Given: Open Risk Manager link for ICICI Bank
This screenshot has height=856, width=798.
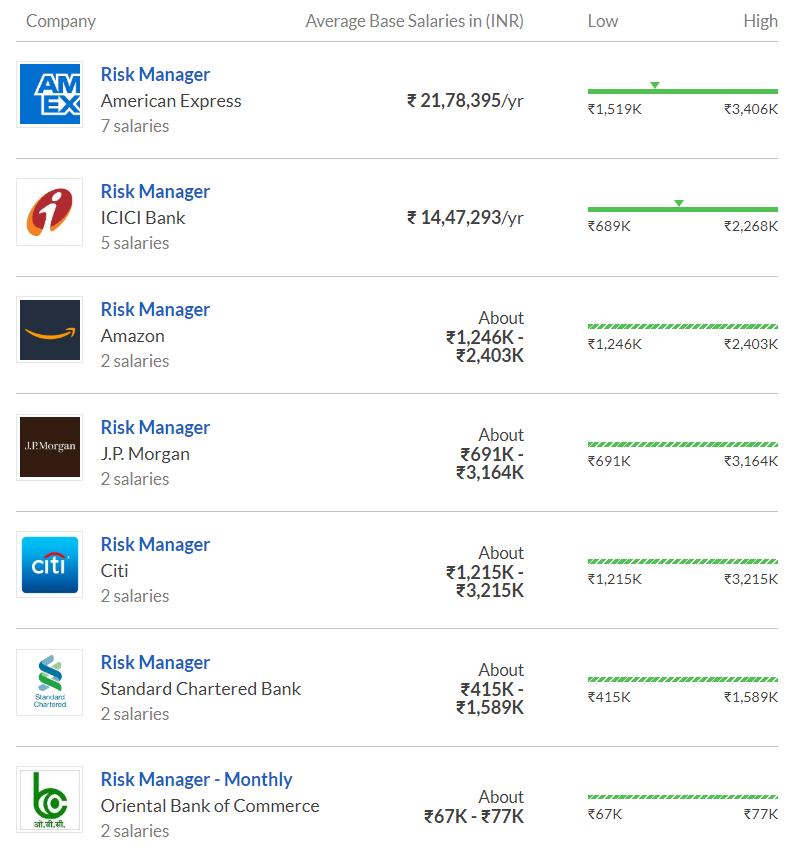Looking at the screenshot, I should point(155,192).
